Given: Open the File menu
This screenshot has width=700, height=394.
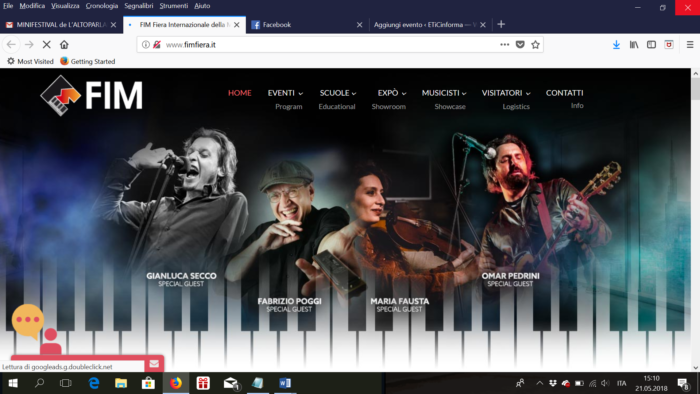Looking at the screenshot, I should tap(8, 6).
